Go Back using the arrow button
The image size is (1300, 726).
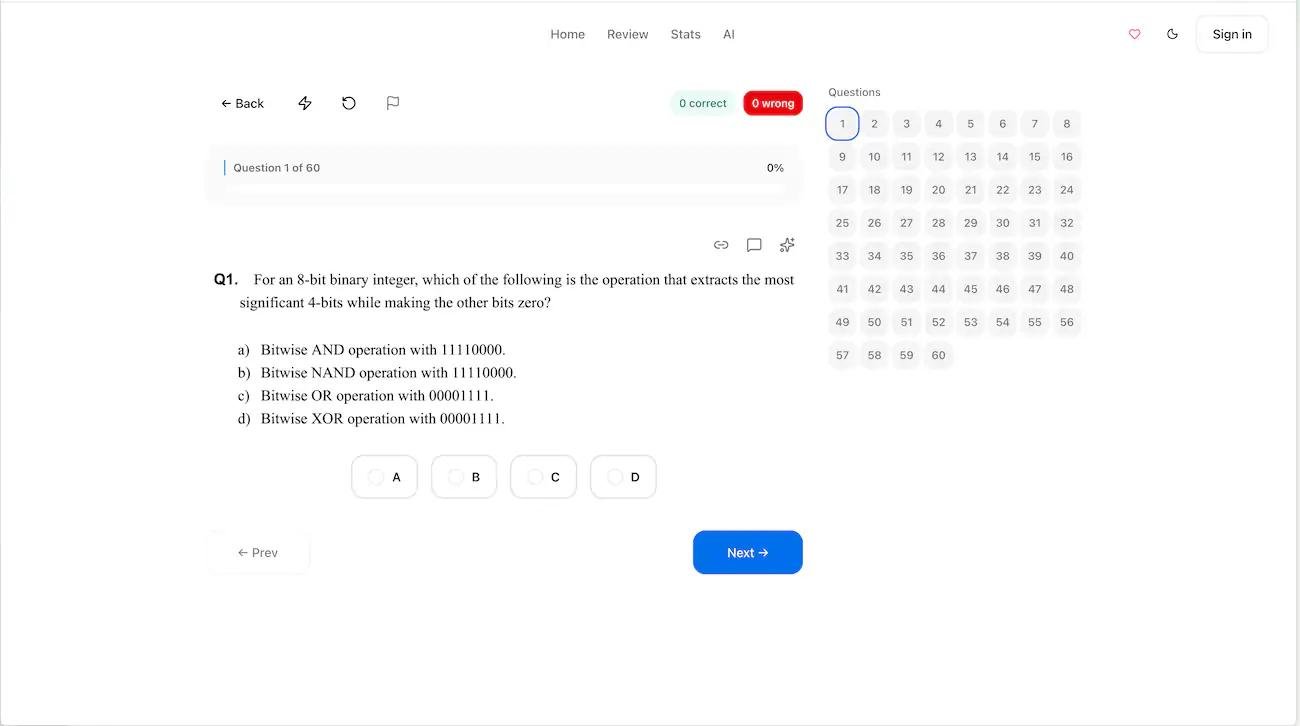242,103
